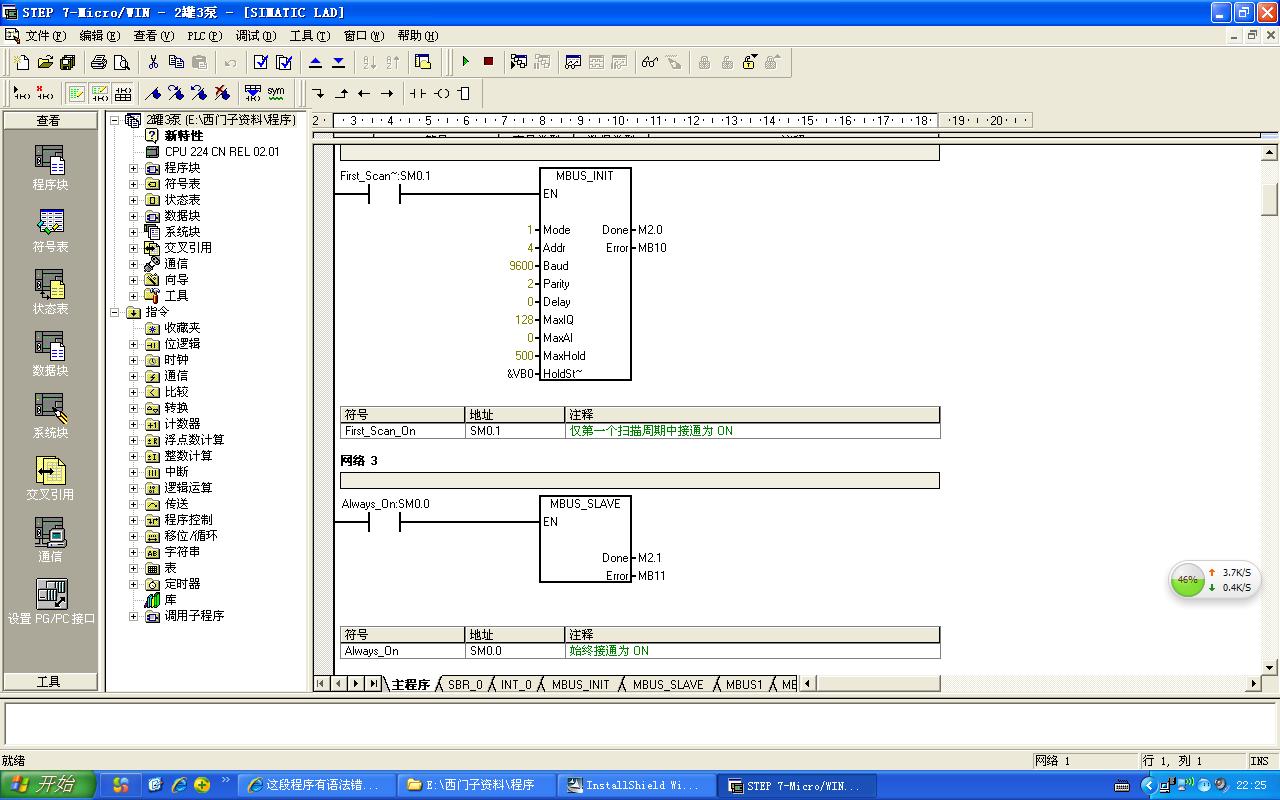
Task: Toggle the bookmark tool
Action: tap(153, 93)
